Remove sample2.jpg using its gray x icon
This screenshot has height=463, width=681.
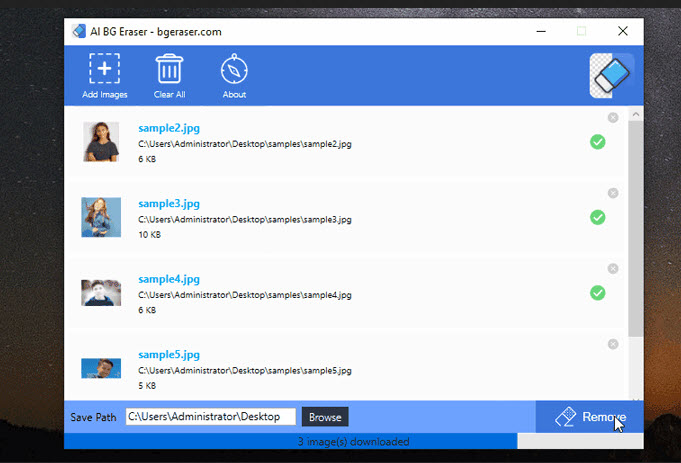(613, 118)
